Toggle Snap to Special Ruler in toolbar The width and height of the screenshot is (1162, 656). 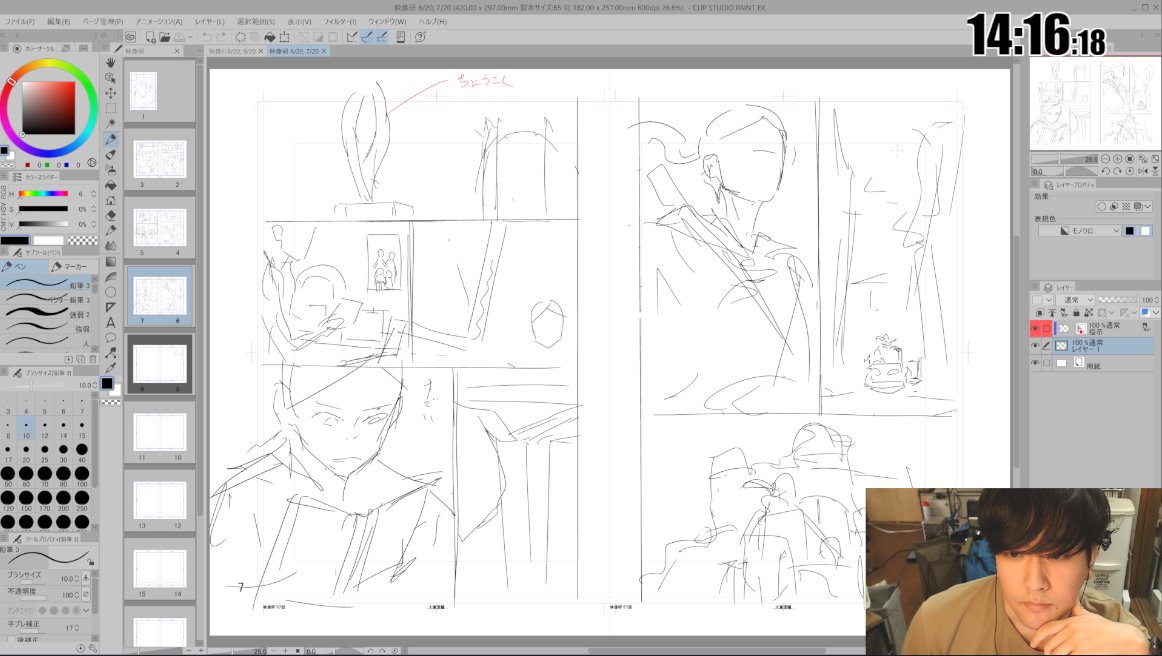point(367,36)
